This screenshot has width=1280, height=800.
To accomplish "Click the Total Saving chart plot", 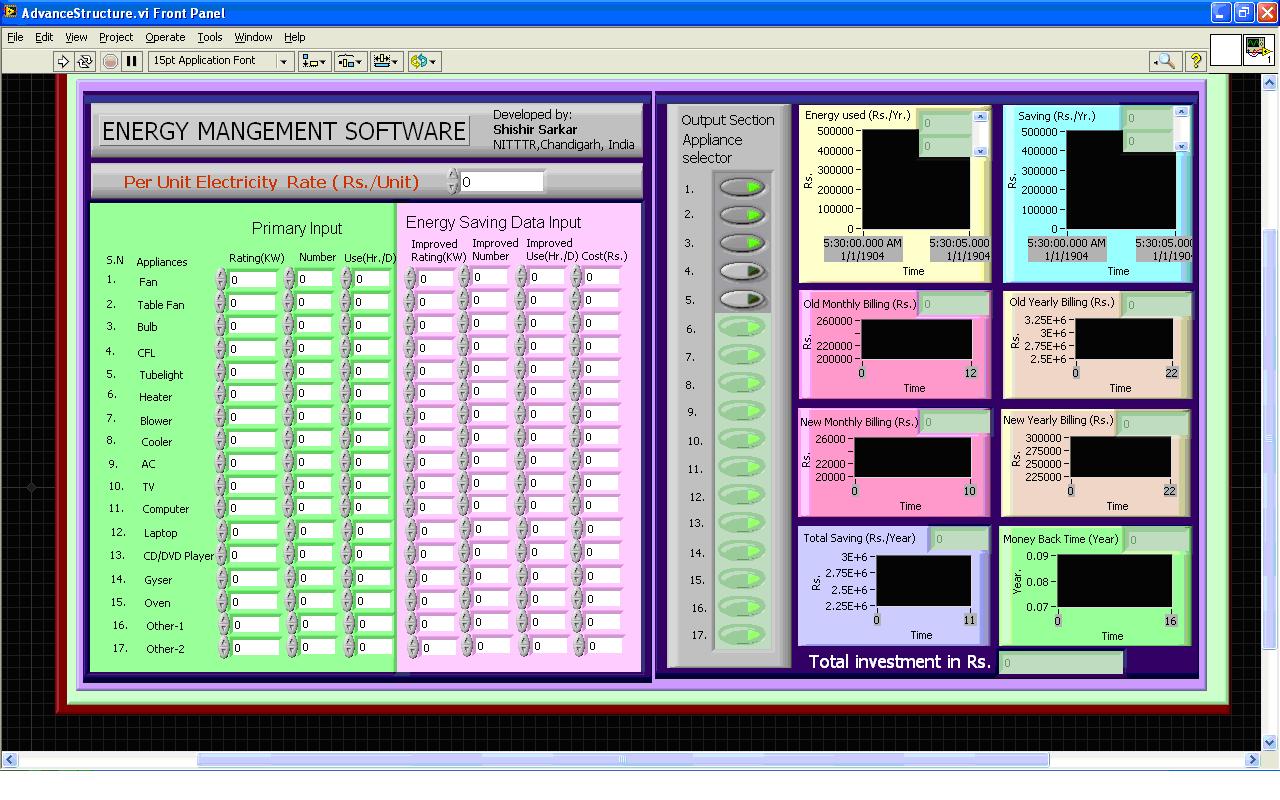I will pos(924,581).
